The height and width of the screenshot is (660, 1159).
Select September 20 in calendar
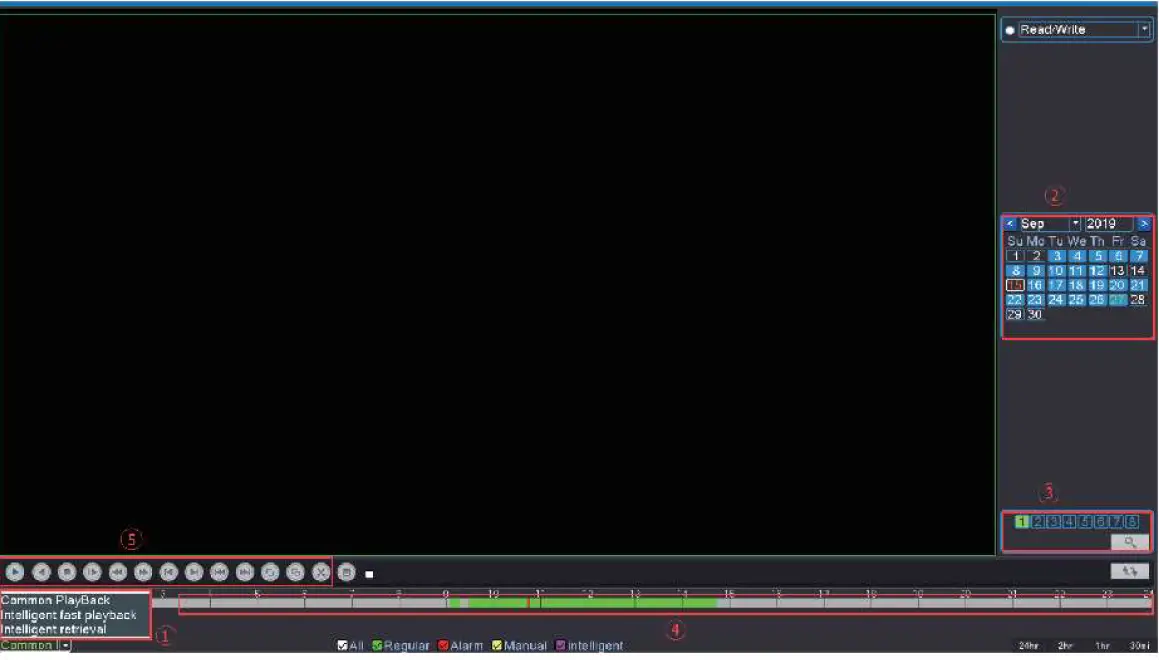1118,285
